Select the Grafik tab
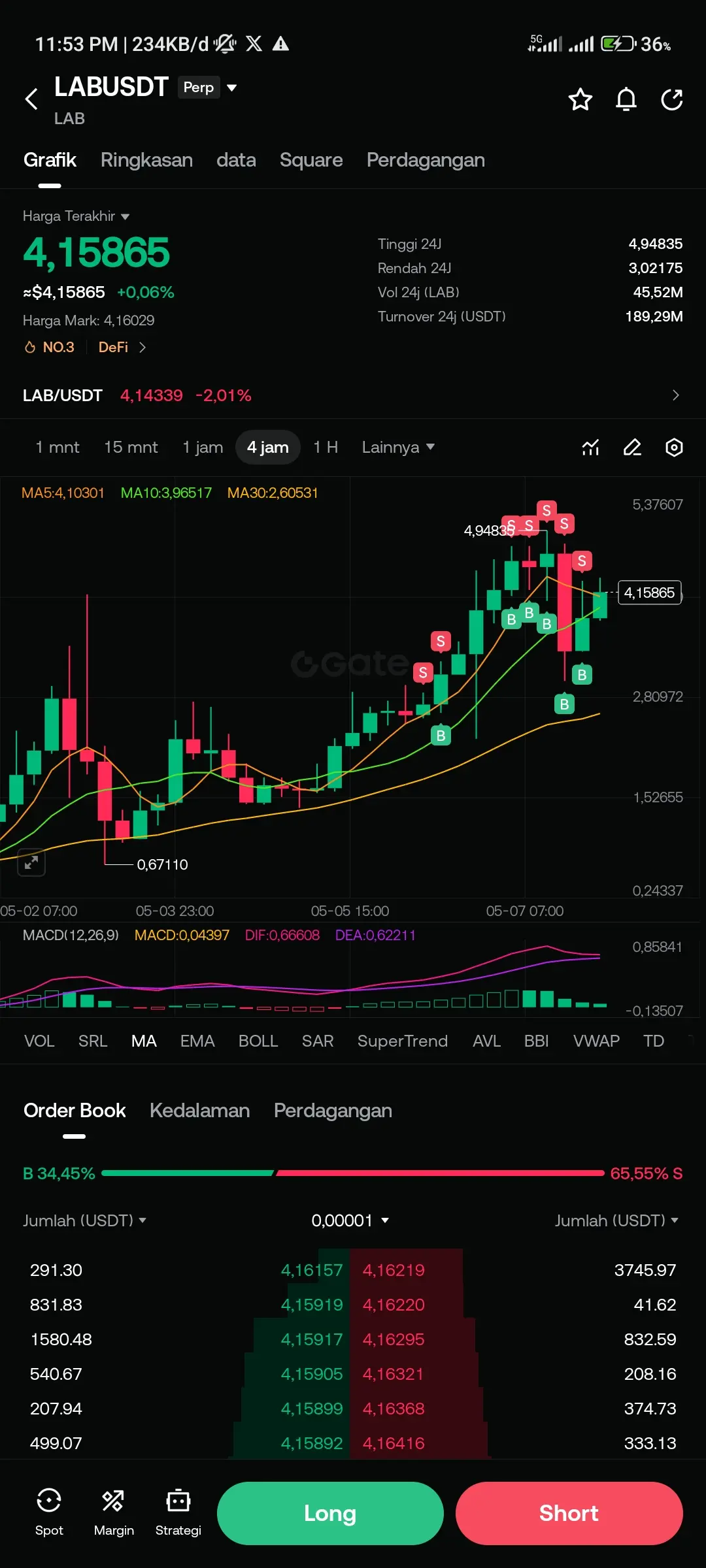 [50, 160]
